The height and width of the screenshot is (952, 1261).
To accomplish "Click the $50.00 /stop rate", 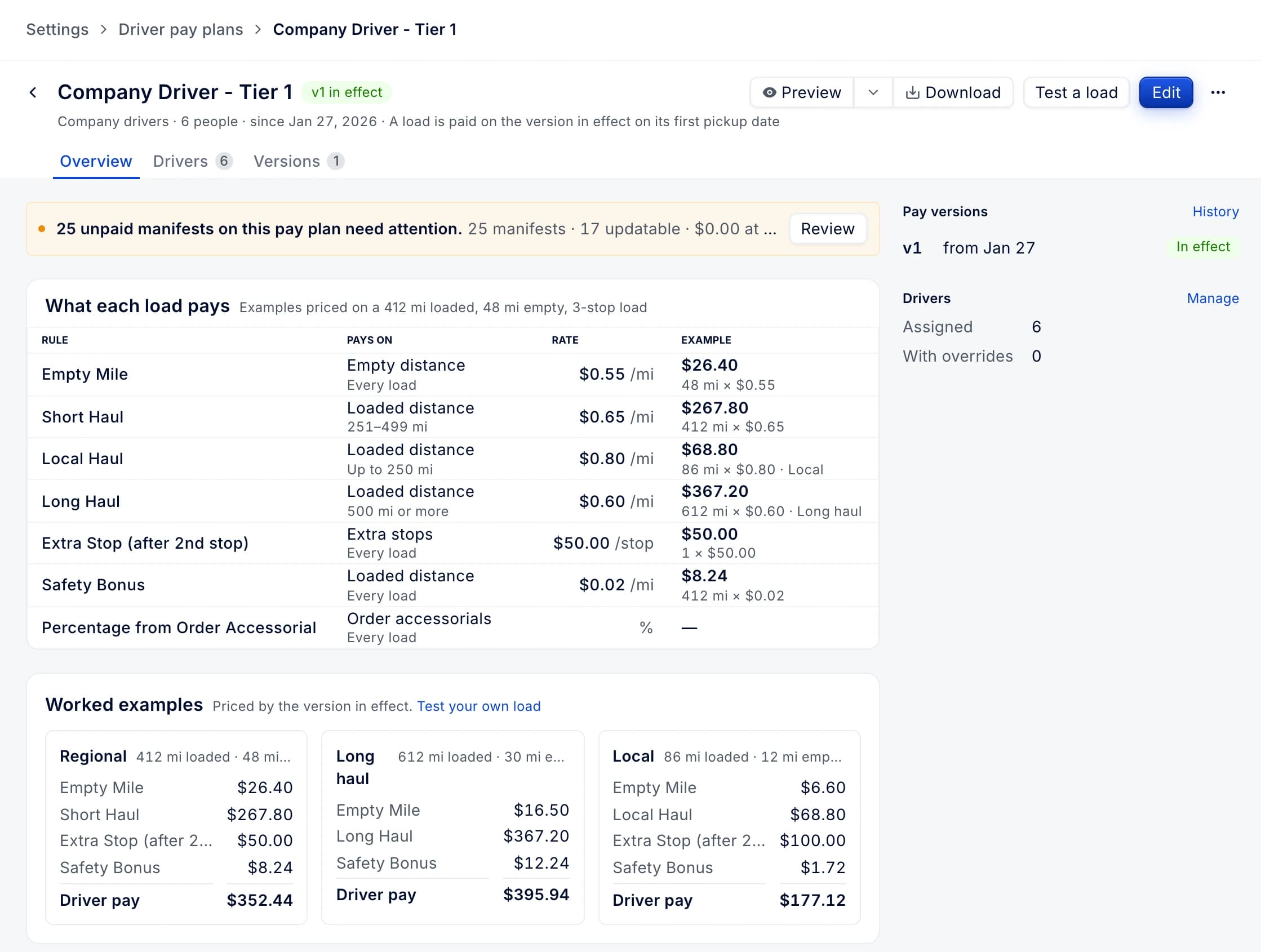I will [603, 542].
